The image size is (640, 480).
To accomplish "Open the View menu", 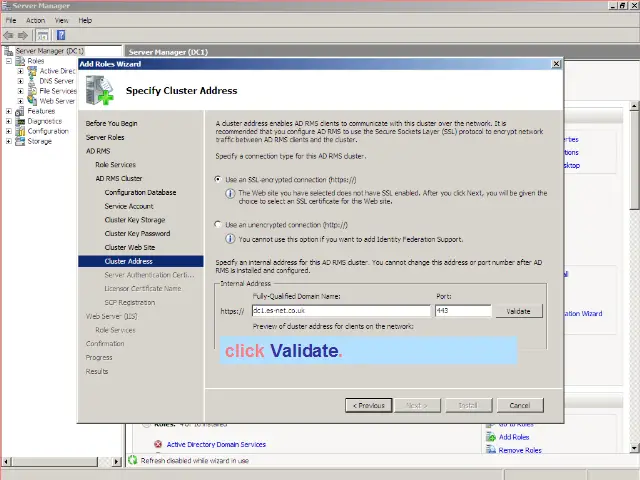I will tap(62, 20).
